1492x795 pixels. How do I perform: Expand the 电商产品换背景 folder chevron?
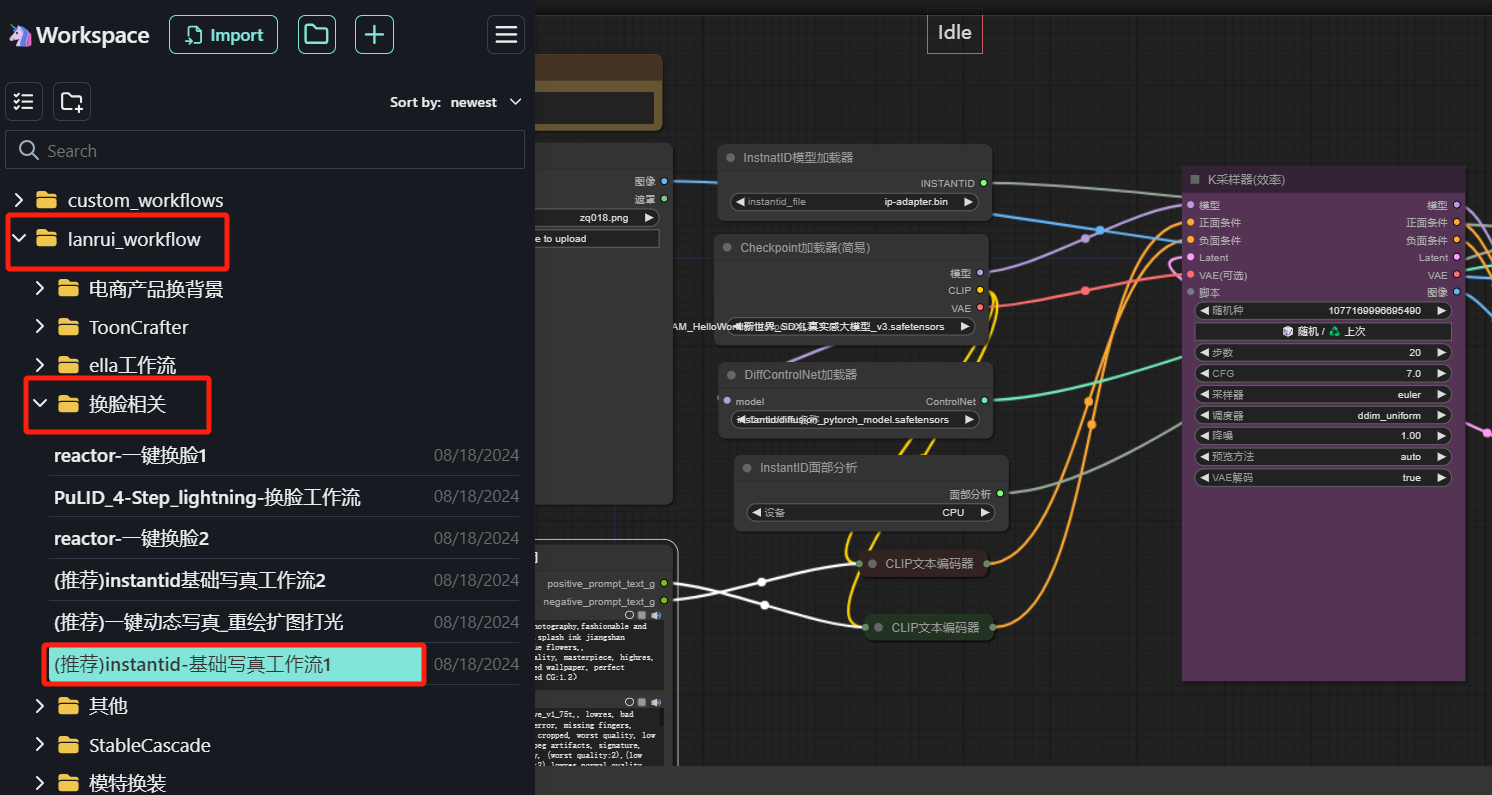(x=40, y=289)
